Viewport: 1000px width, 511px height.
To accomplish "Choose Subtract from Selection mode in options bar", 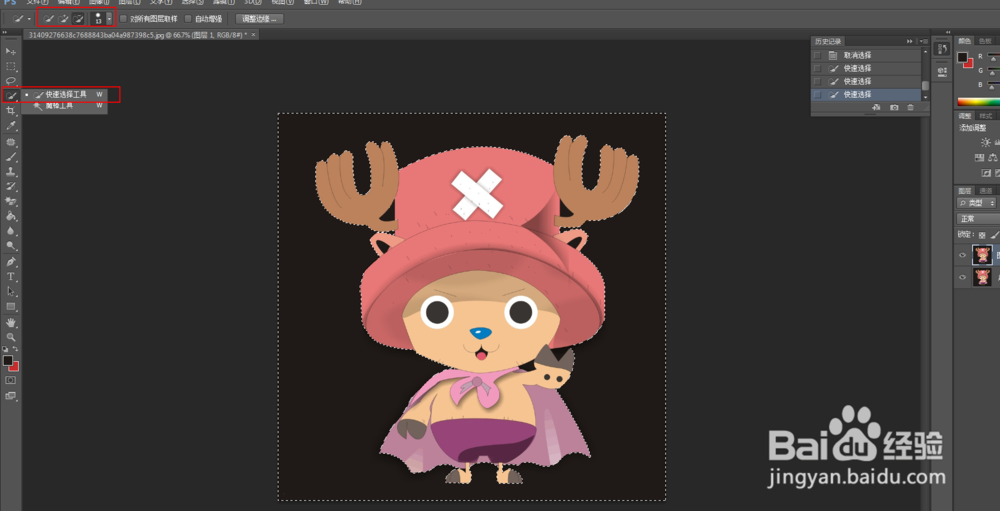I will click(78, 19).
